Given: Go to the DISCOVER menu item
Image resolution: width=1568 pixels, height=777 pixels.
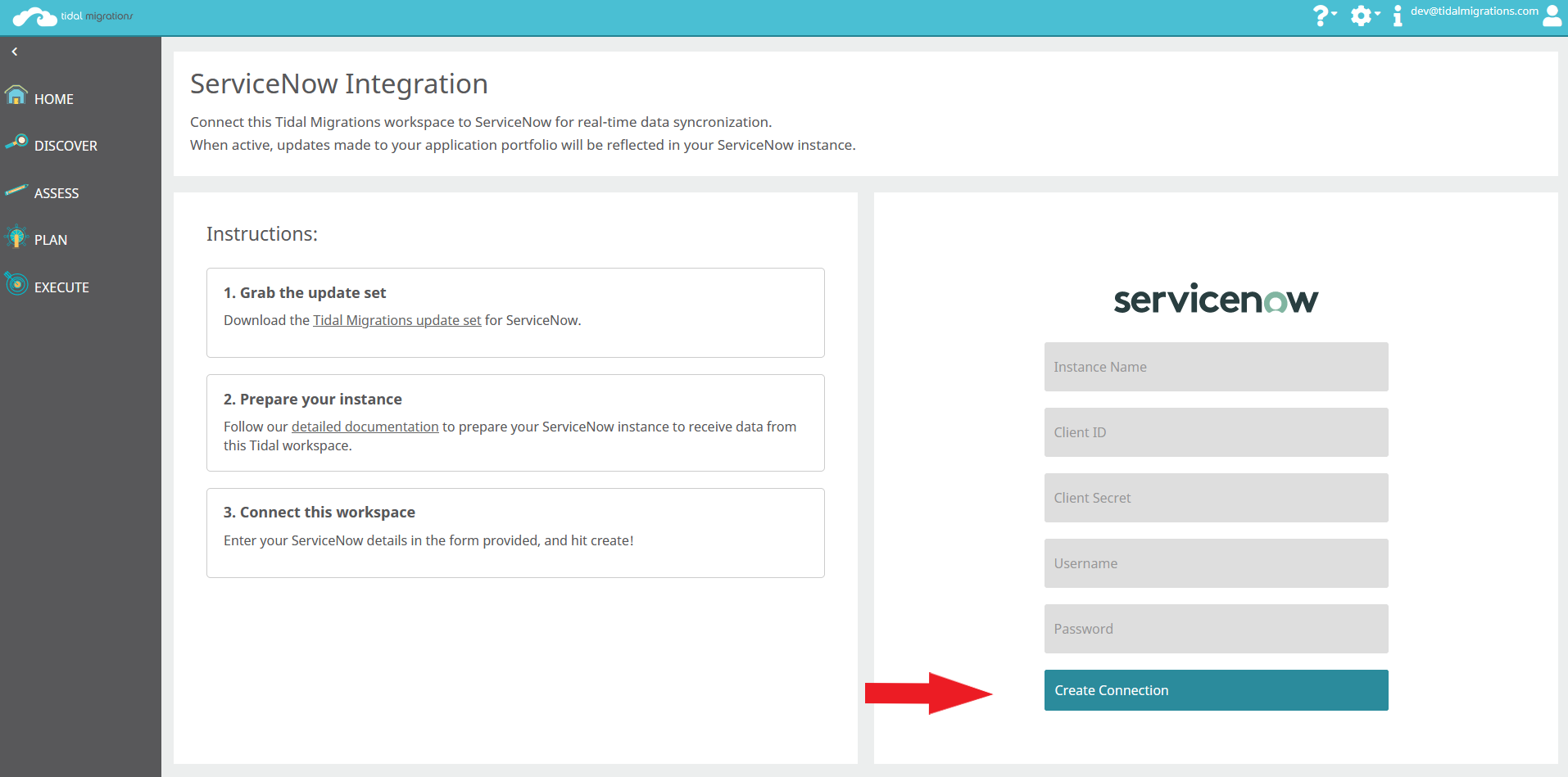Looking at the screenshot, I should click(66, 146).
